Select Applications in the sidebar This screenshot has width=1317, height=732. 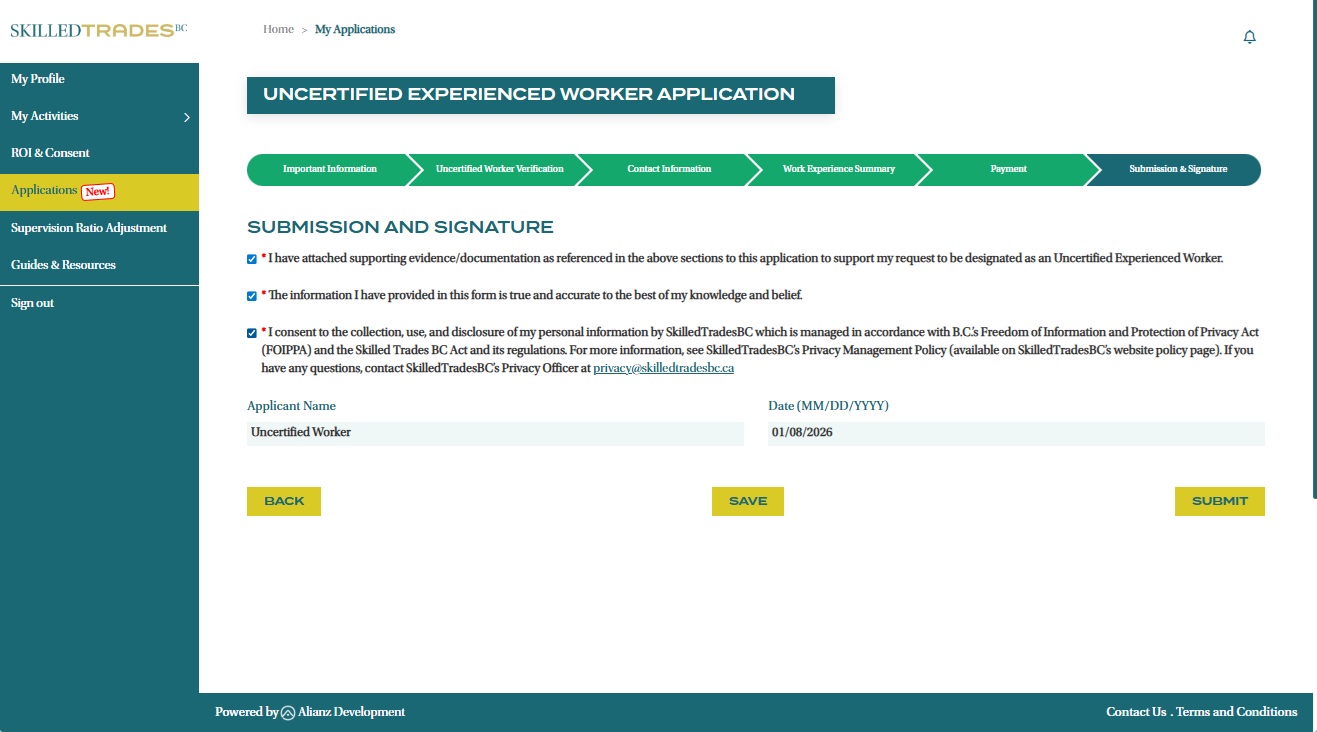pyautogui.click(x=45, y=191)
